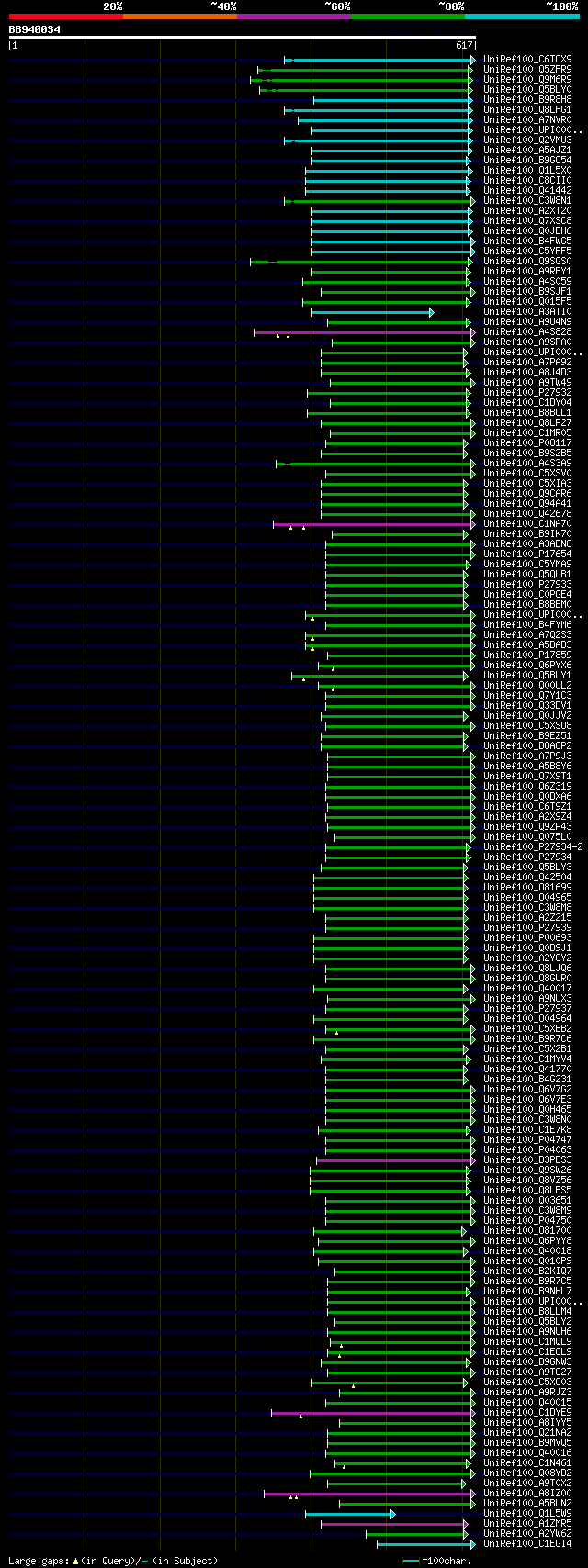588x1568 pixels.
Task: Click the red 20% identity legend segment
Action: click(66, 17)
